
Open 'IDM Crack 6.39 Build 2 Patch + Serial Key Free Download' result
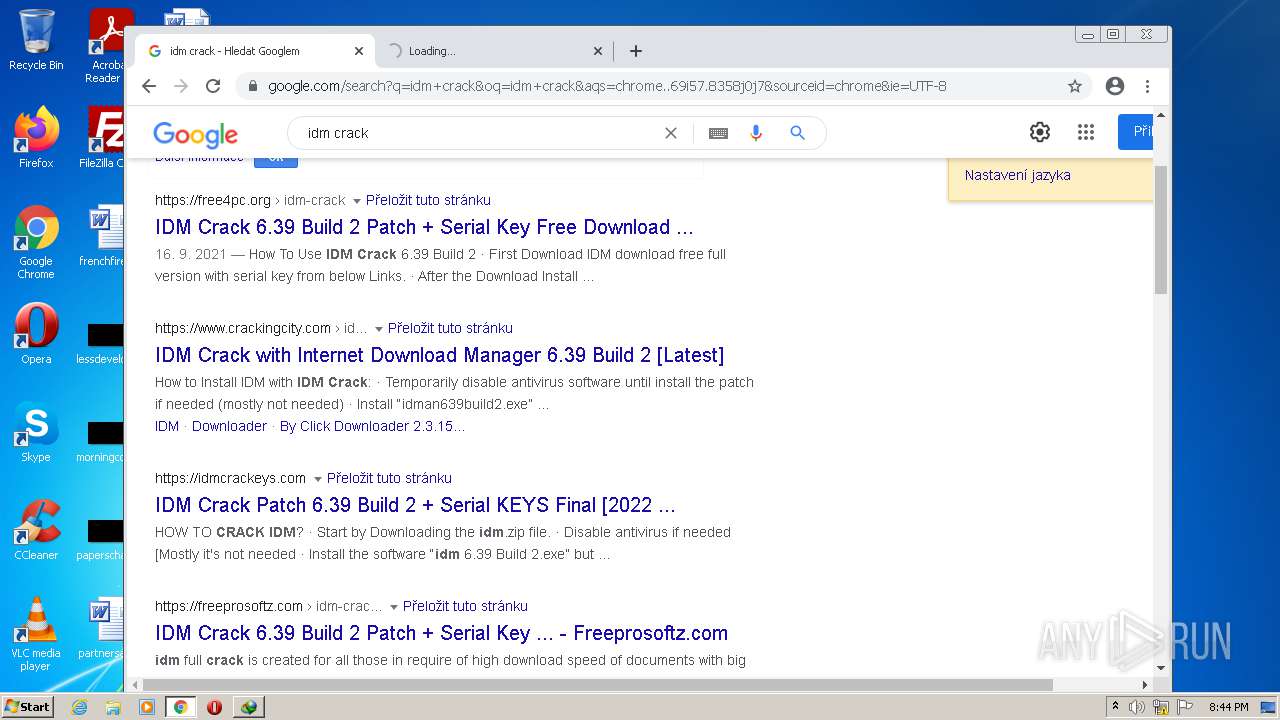click(x=424, y=227)
